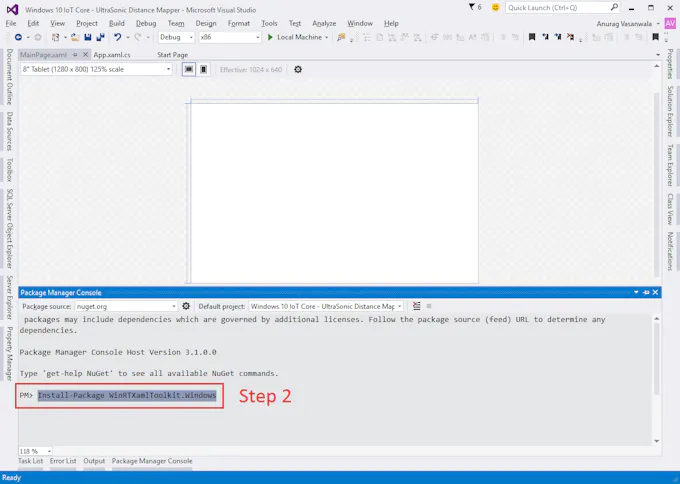Click the white design canvas surface
This screenshot has height=484, width=680.
tap(334, 193)
